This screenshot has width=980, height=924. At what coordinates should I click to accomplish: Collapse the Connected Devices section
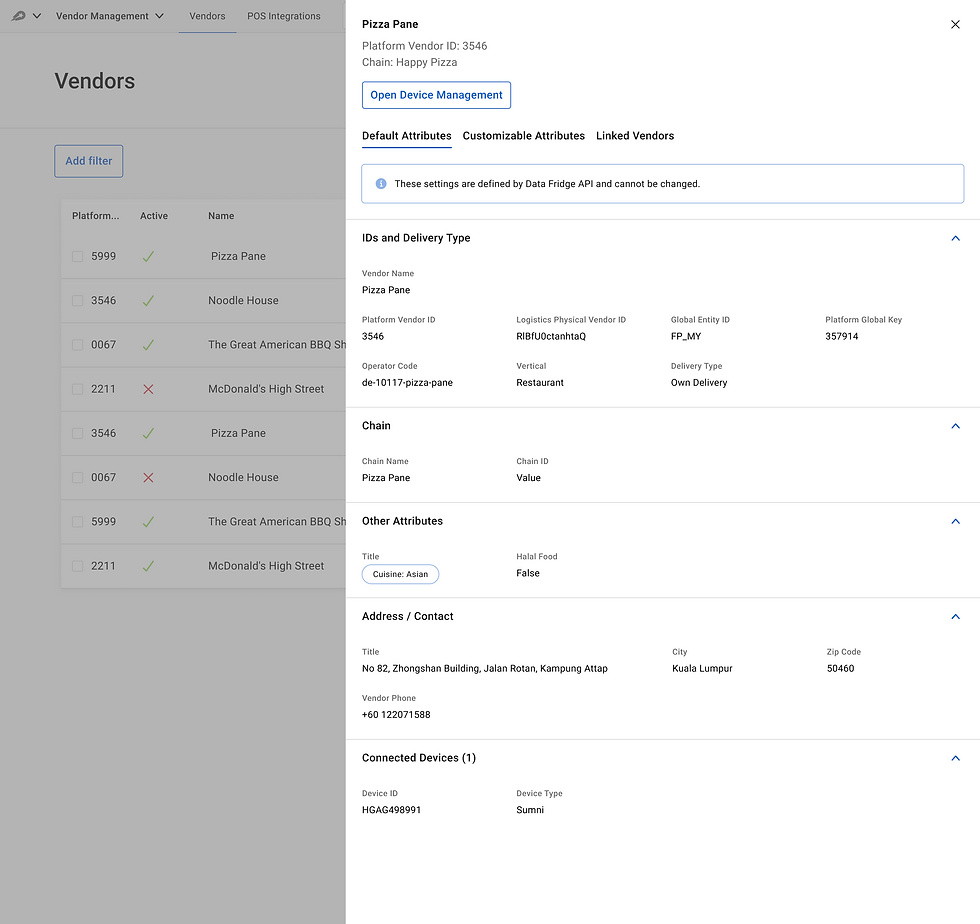tap(955, 758)
